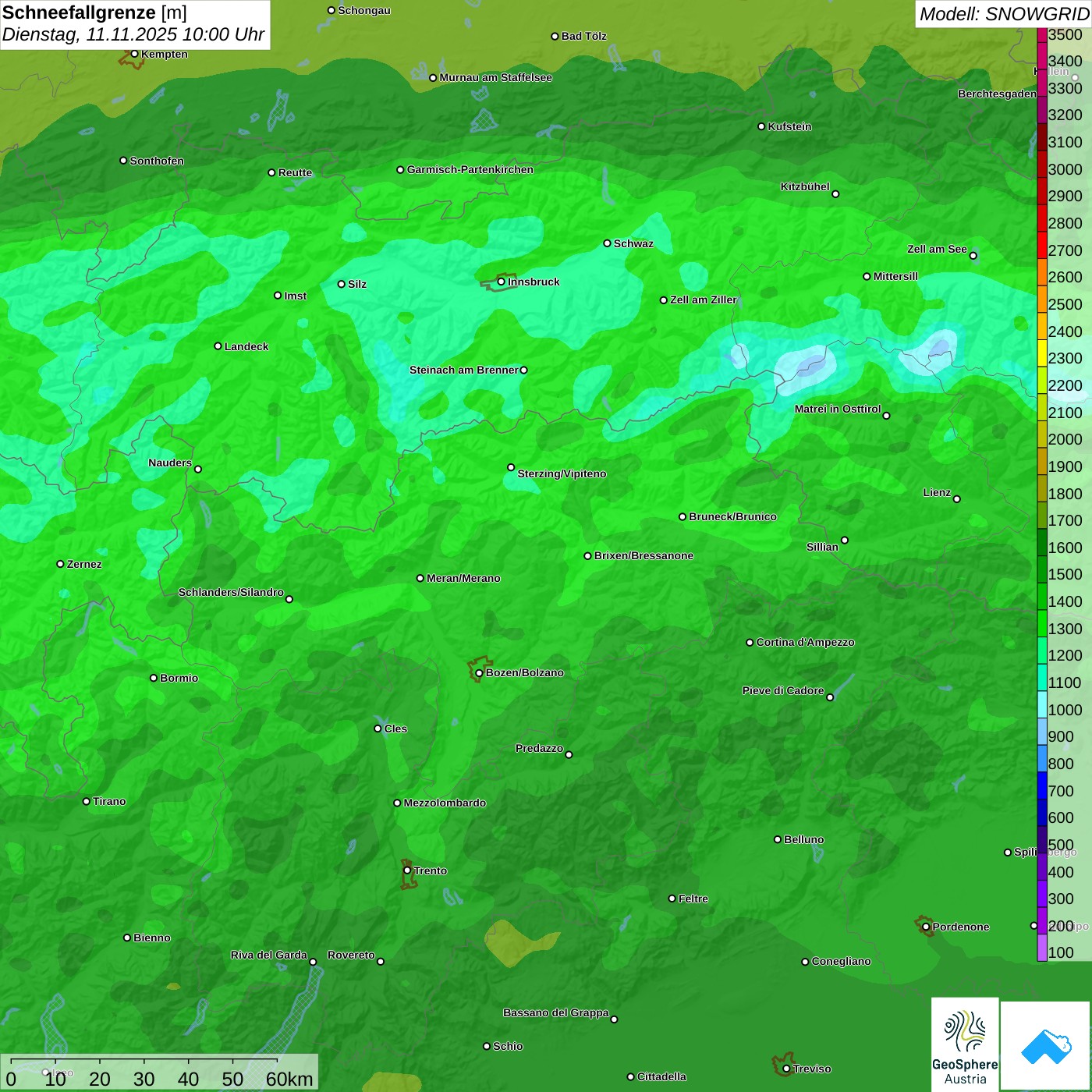Click the blue 700 legend color swatch
The height and width of the screenshot is (1092, 1092).
pos(1042,785)
